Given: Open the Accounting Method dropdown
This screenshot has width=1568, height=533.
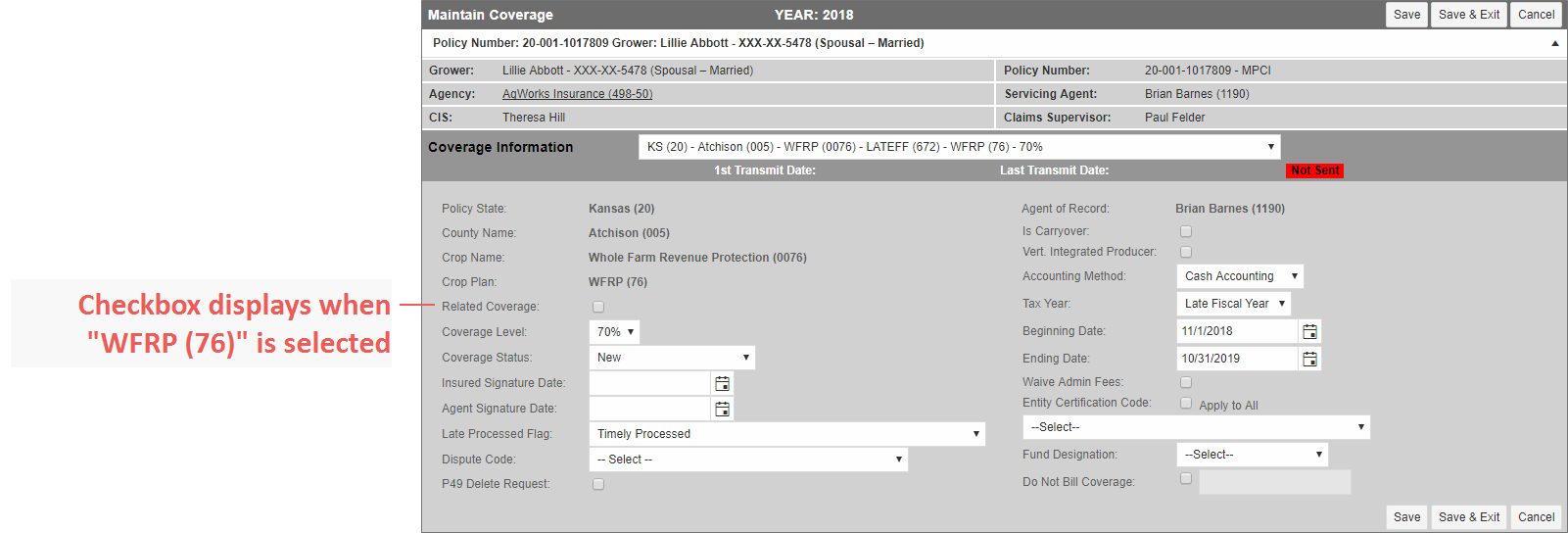Looking at the screenshot, I should [x=1240, y=276].
